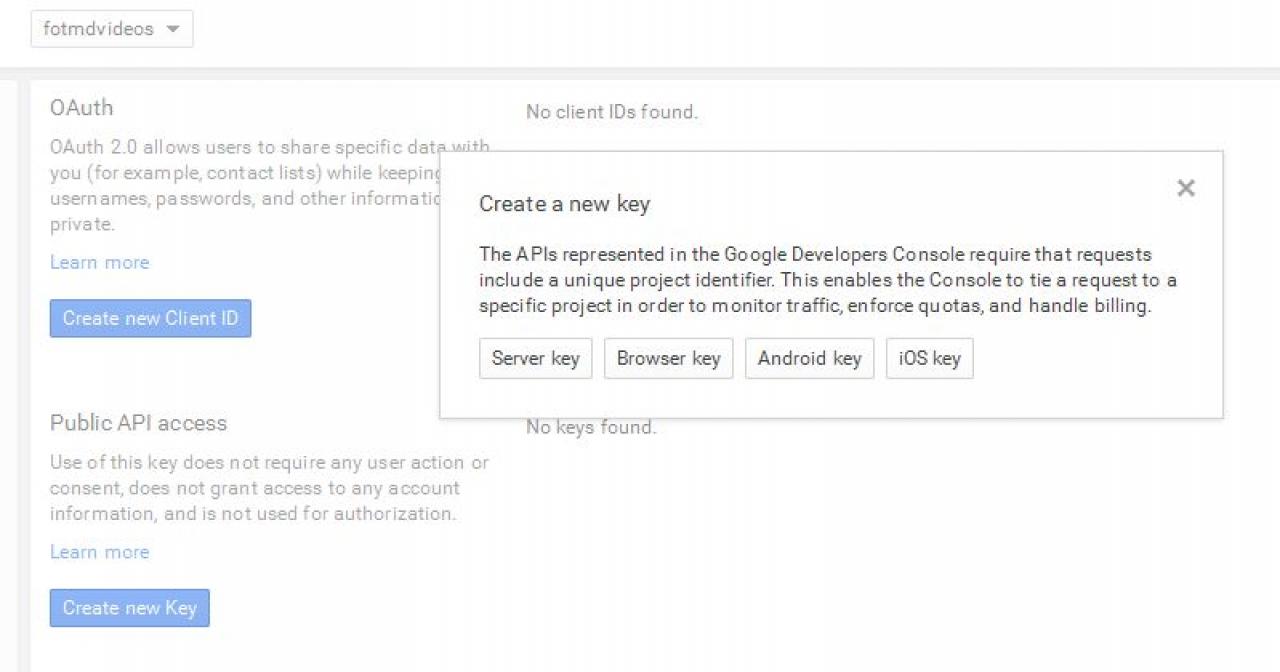1280x672 pixels.
Task: Click the No client IDs found message
Action: pos(611,112)
